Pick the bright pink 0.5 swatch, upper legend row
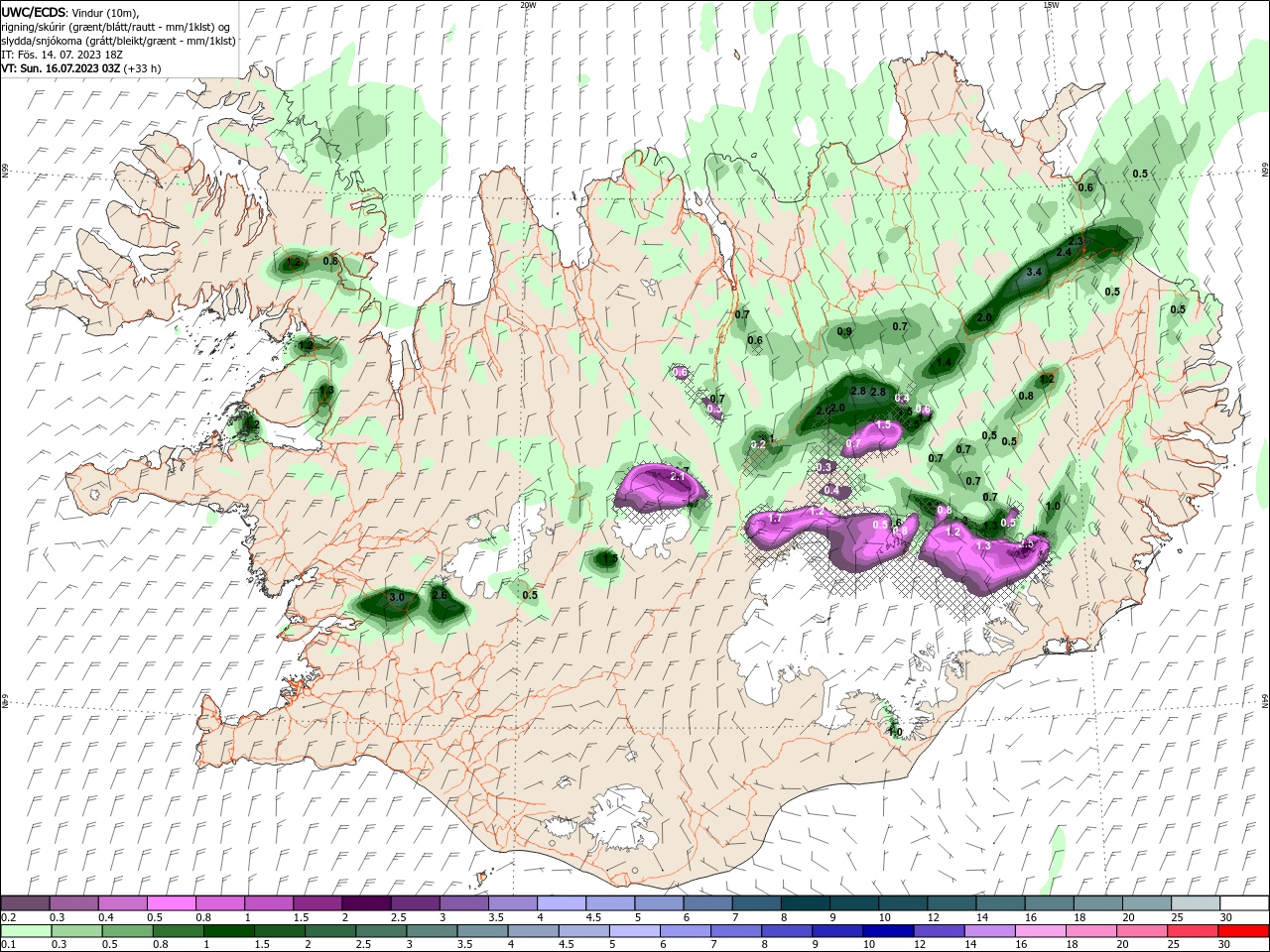 tap(172, 903)
